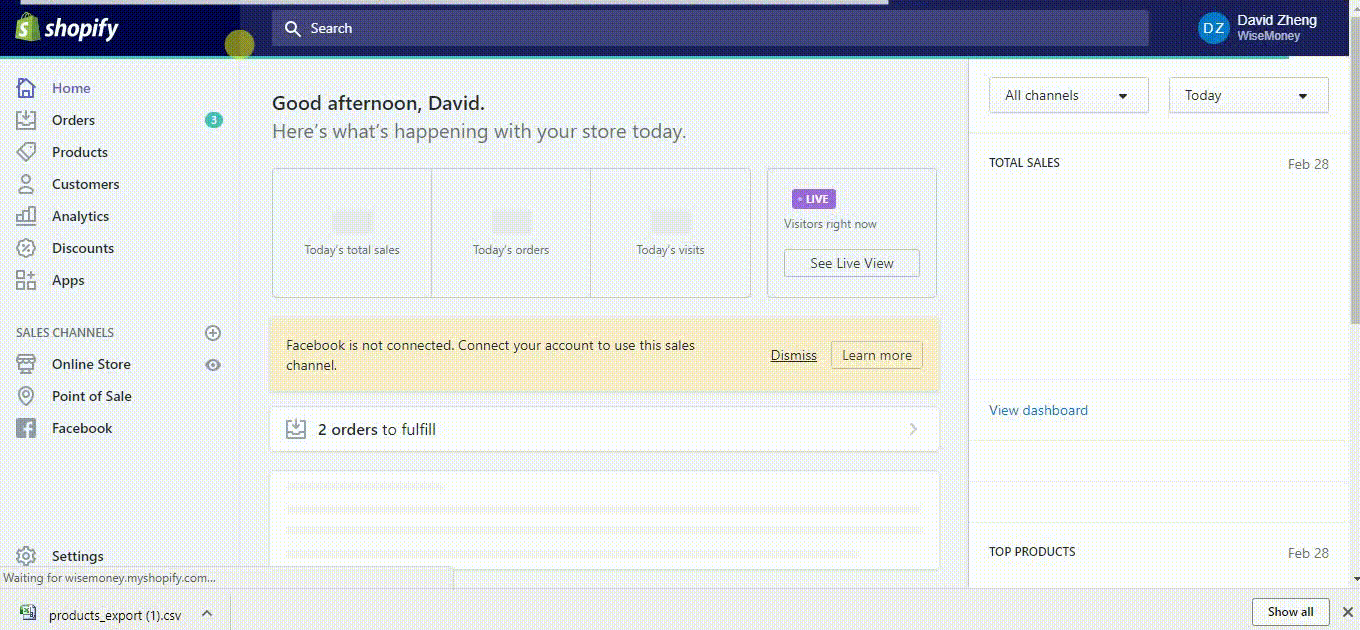Click See Live View button
This screenshot has height=630, width=1360.
click(852, 263)
